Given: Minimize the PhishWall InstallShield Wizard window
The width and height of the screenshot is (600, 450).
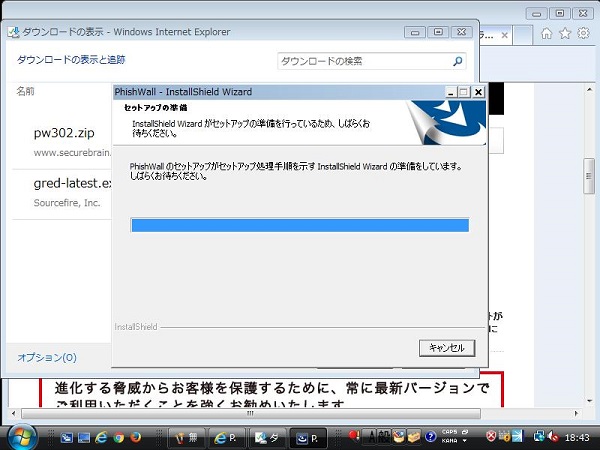Looking at the screenshot, I should click(451, 92).
